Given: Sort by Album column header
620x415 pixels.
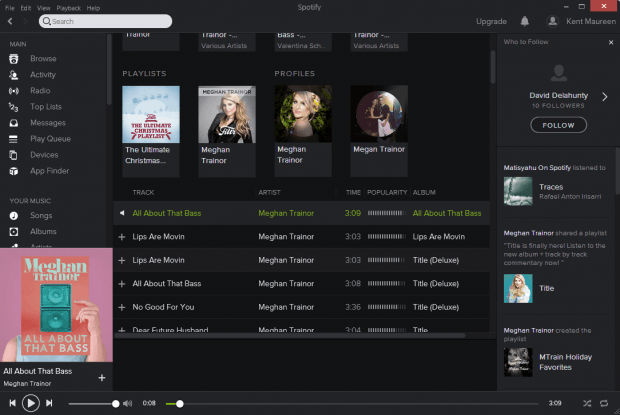Looking at the screenshot, I should coord(424,192).
